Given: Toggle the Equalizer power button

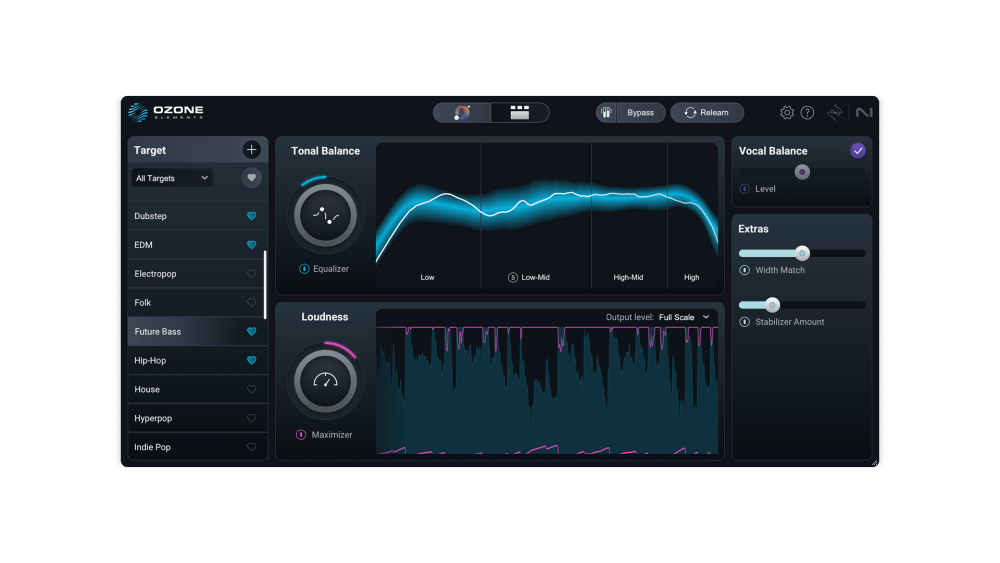Looking at the screenshot, I should point(304,269).
